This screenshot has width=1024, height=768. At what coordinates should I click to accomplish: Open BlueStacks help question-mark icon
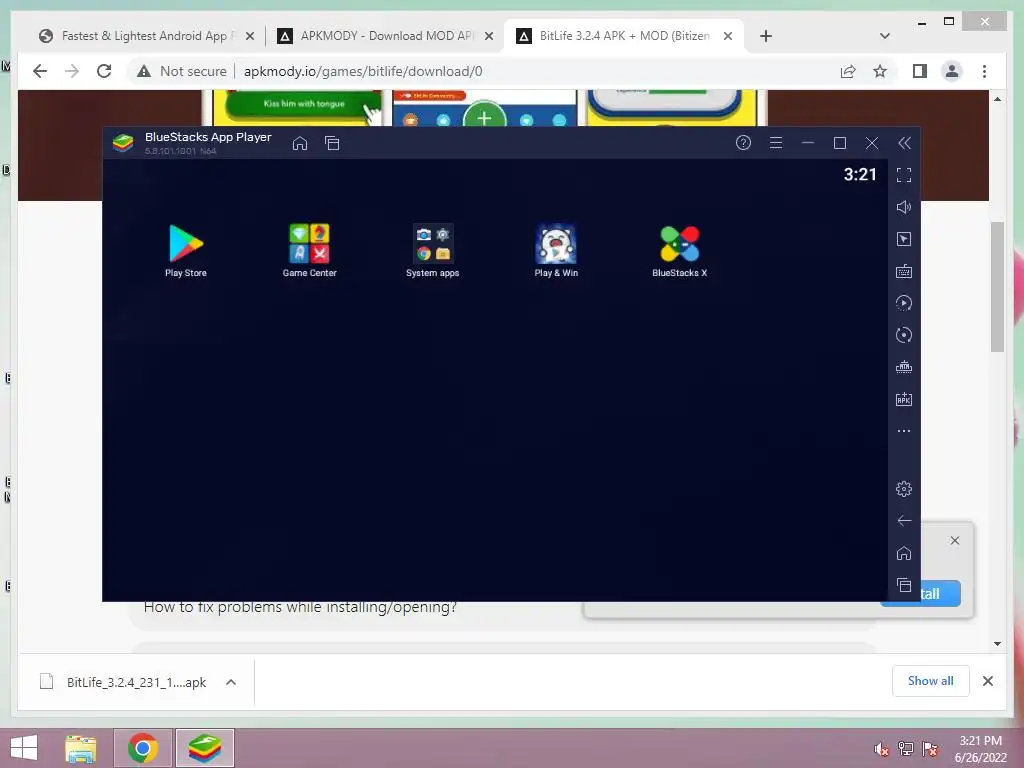coord(743,142)
